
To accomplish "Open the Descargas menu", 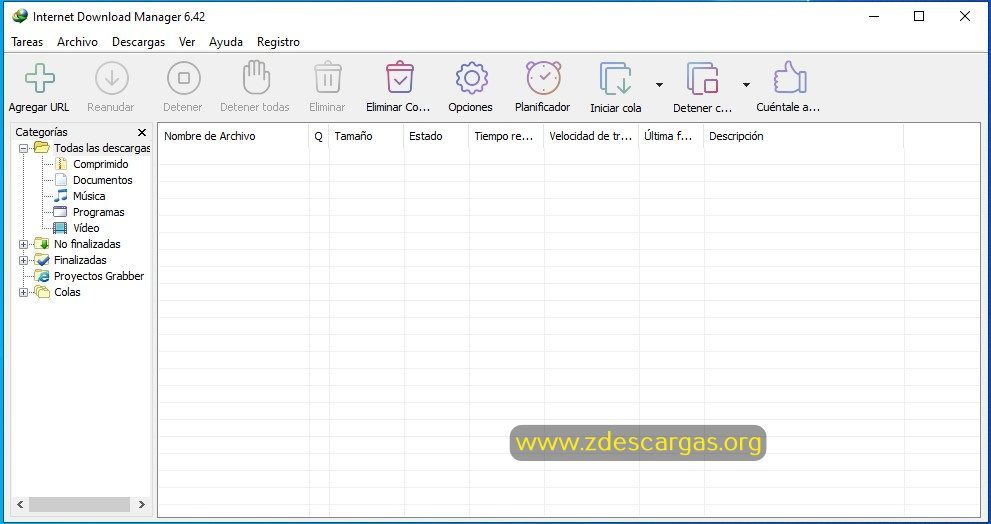I will click(138, 42).
